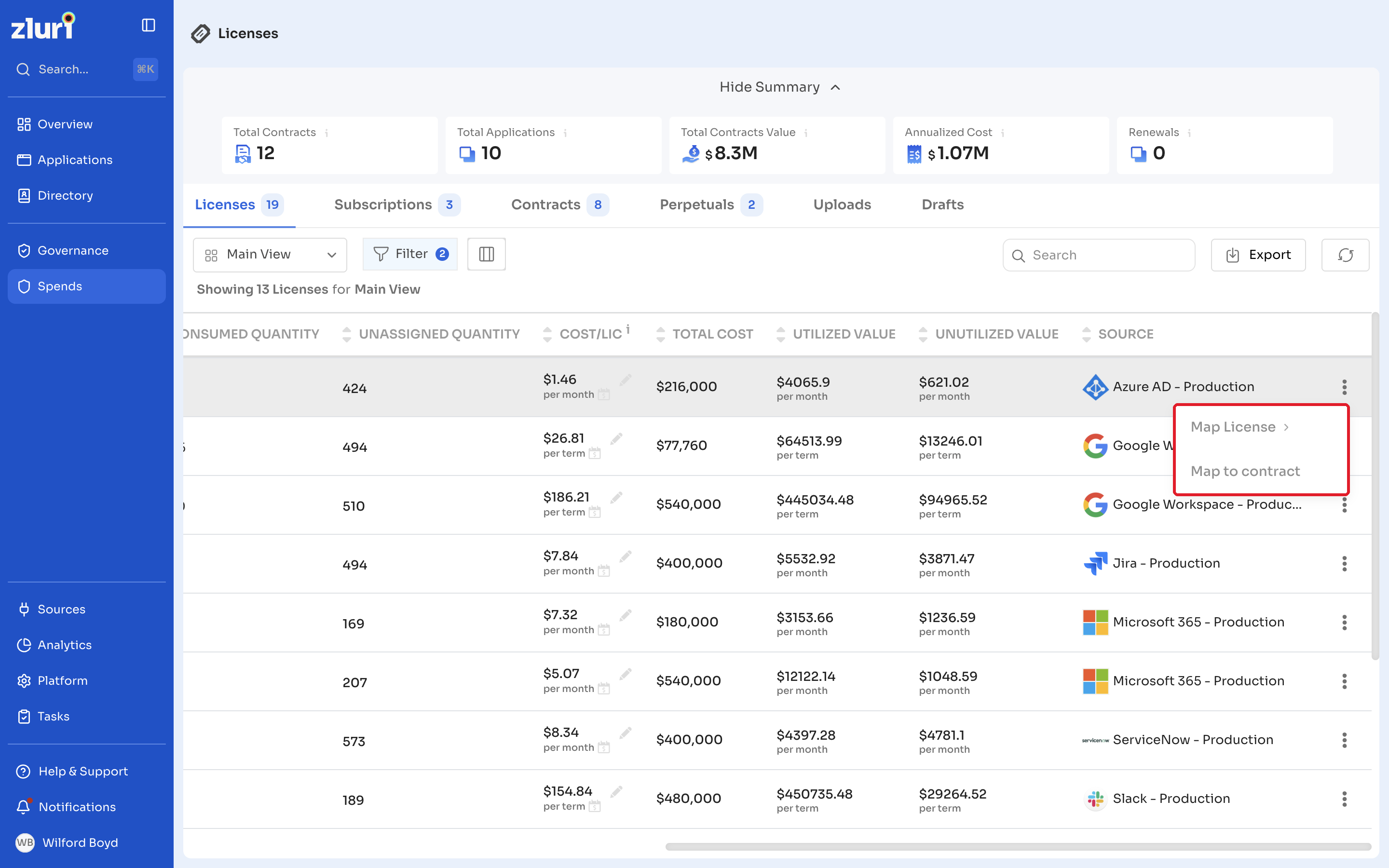Edit cost per license of $1.46 with pencil icon
The width and height of the screenshot is (1389, 868).
pyautogui.click(x=626, y=380)
